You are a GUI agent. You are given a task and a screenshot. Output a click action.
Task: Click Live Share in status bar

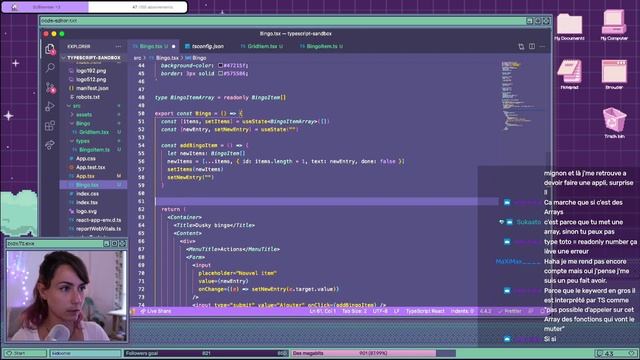[x=156, y=311]
